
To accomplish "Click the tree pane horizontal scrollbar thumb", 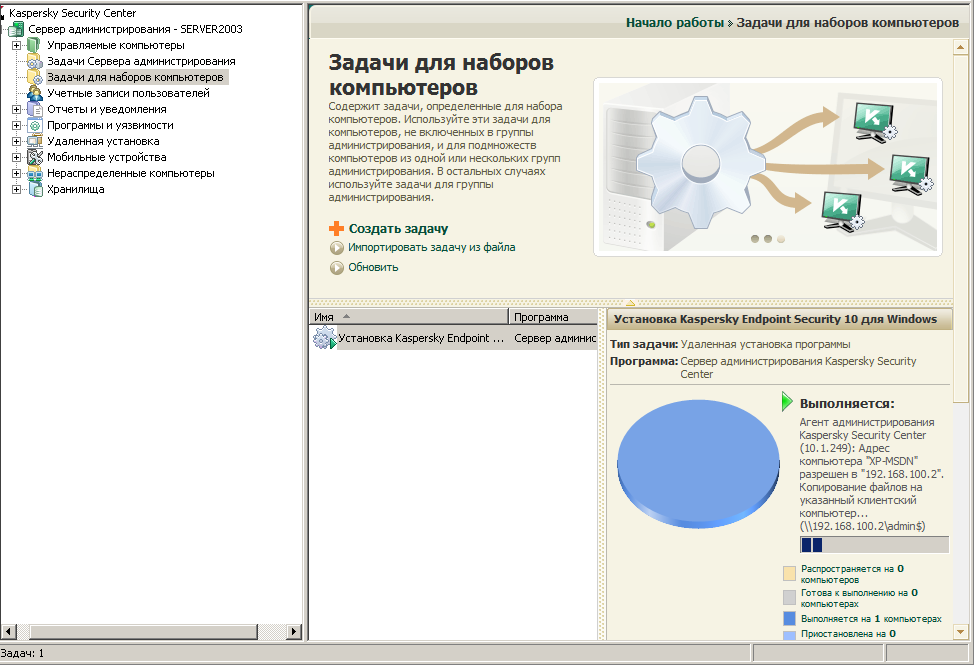I will click(x=144, y=631).
